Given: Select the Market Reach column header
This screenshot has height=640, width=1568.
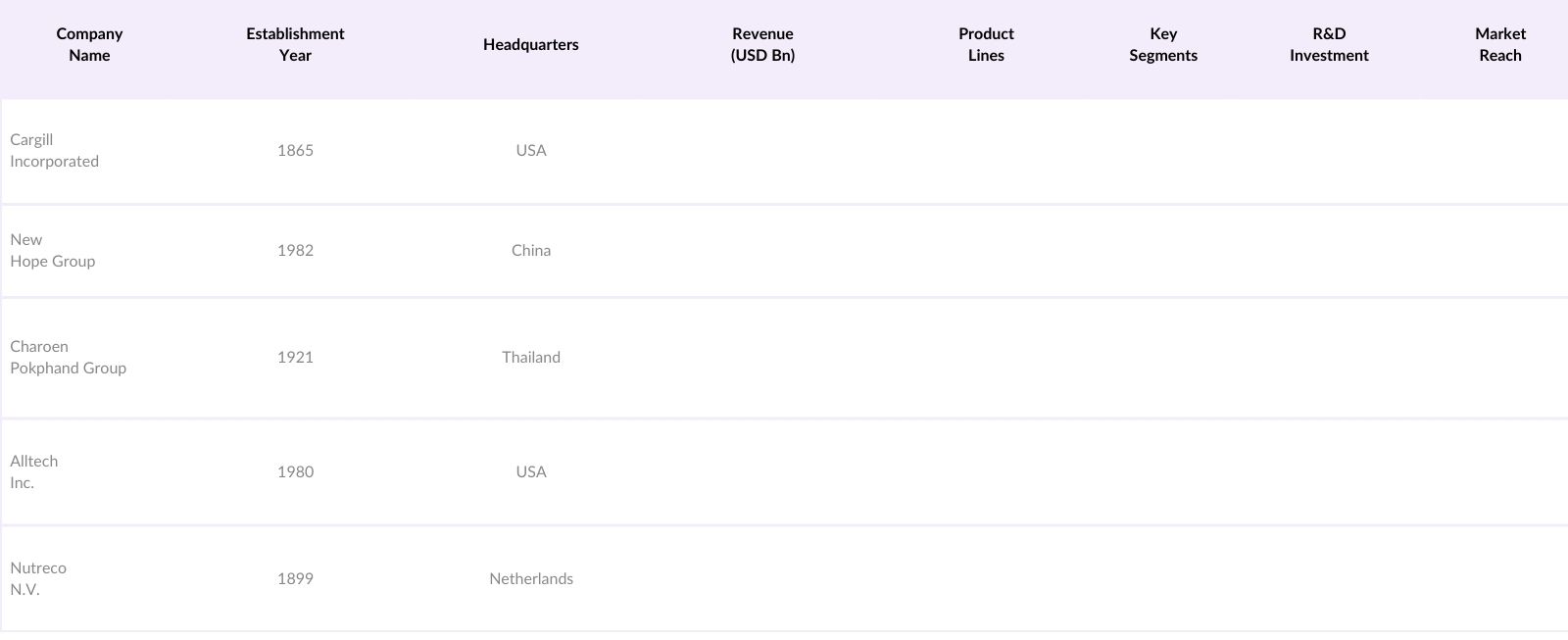Looking at the screenshot, I should click(x=1500, y=45).
